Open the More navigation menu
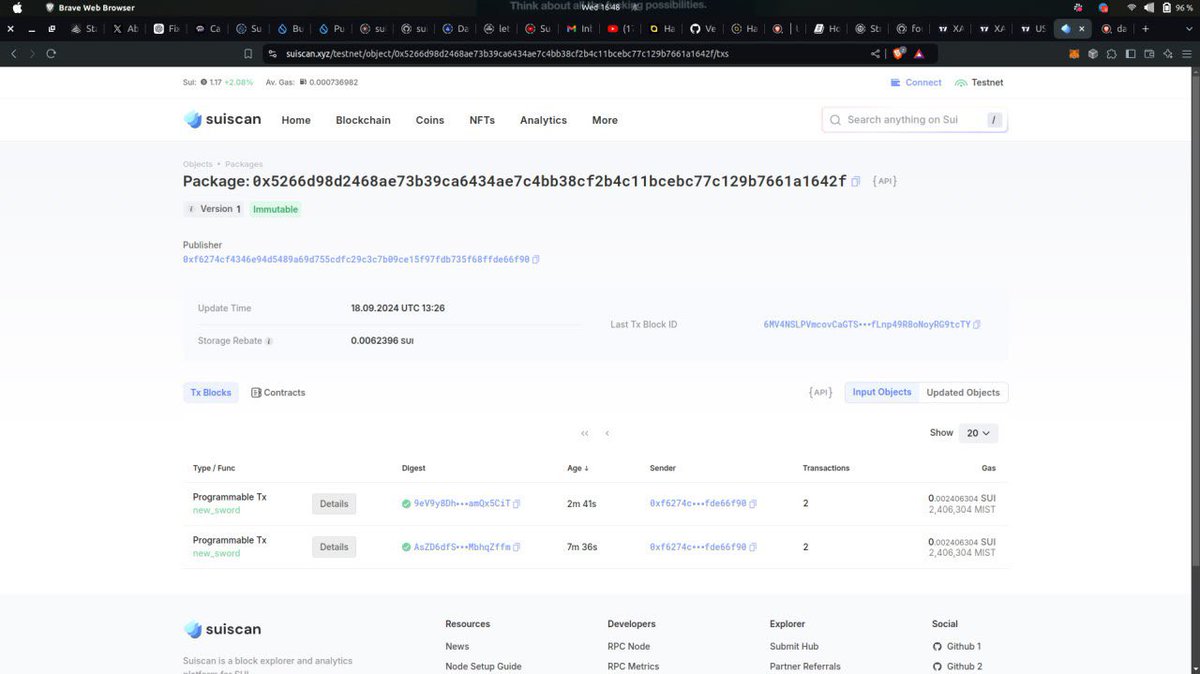 point(604,119)
